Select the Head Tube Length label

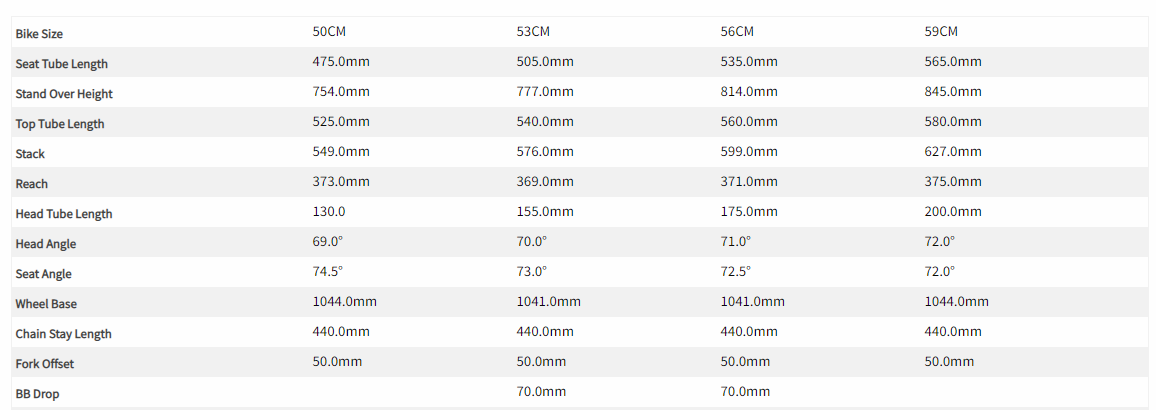click(x=64, y=214)
